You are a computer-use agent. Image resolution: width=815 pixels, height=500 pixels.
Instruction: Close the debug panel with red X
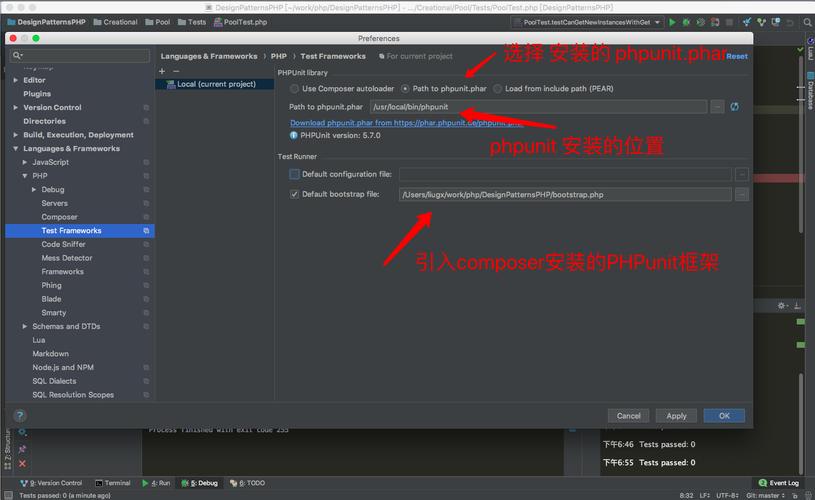coord(22,463)
